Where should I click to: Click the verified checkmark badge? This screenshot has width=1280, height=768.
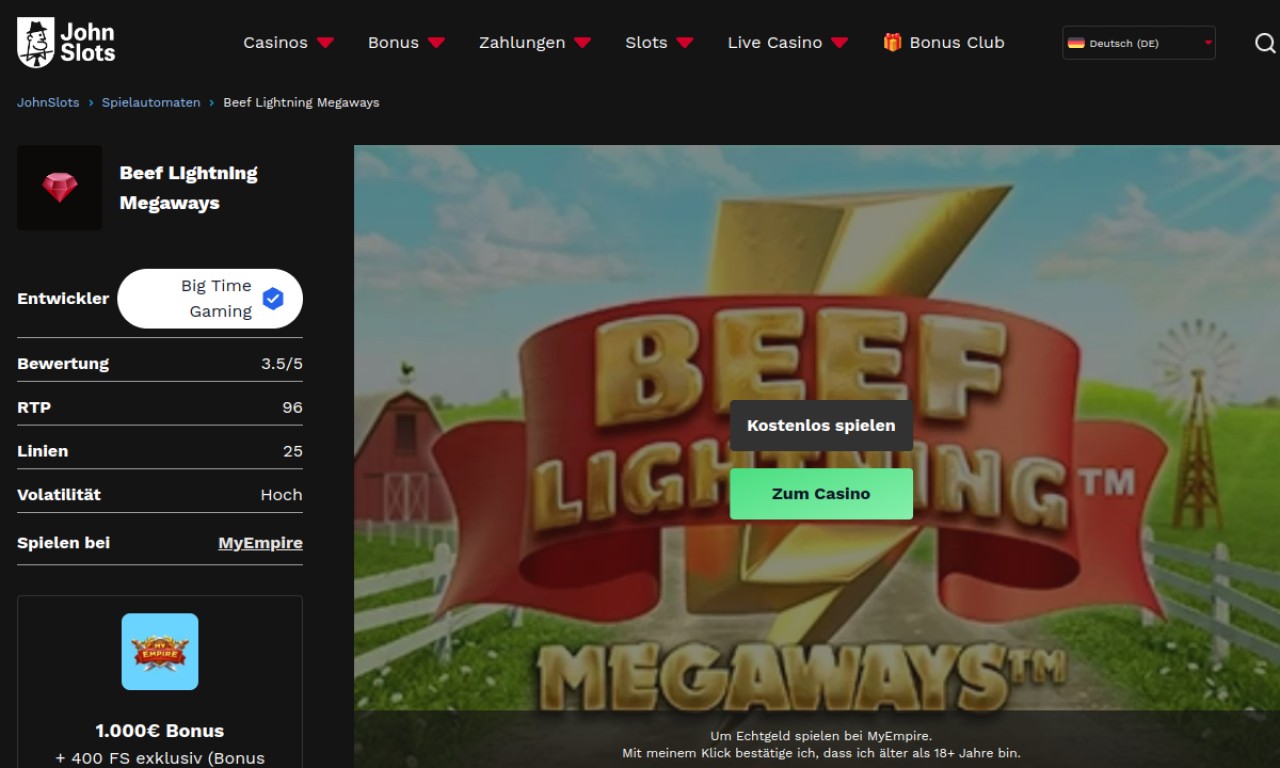click(272, 299)
